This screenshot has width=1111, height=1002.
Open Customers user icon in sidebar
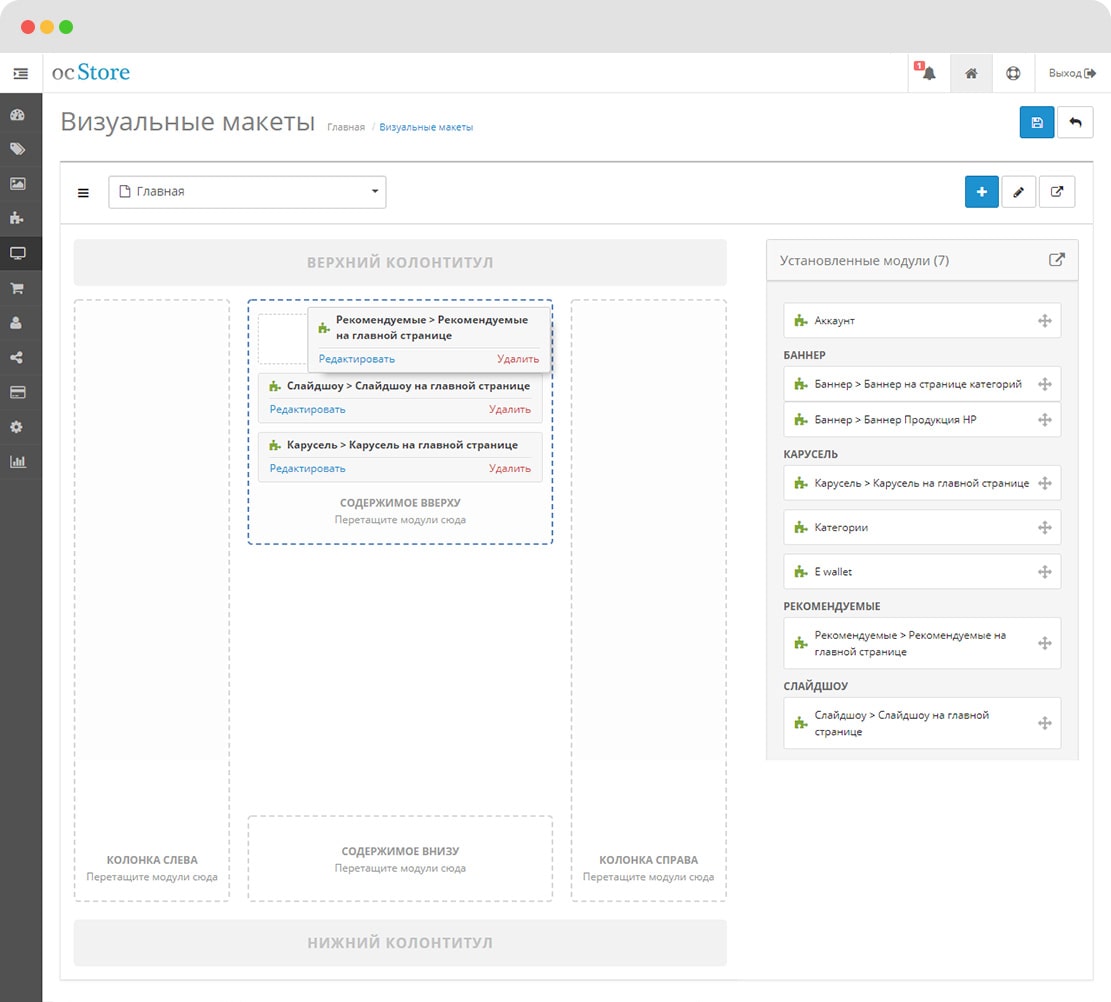pos(18,322)
